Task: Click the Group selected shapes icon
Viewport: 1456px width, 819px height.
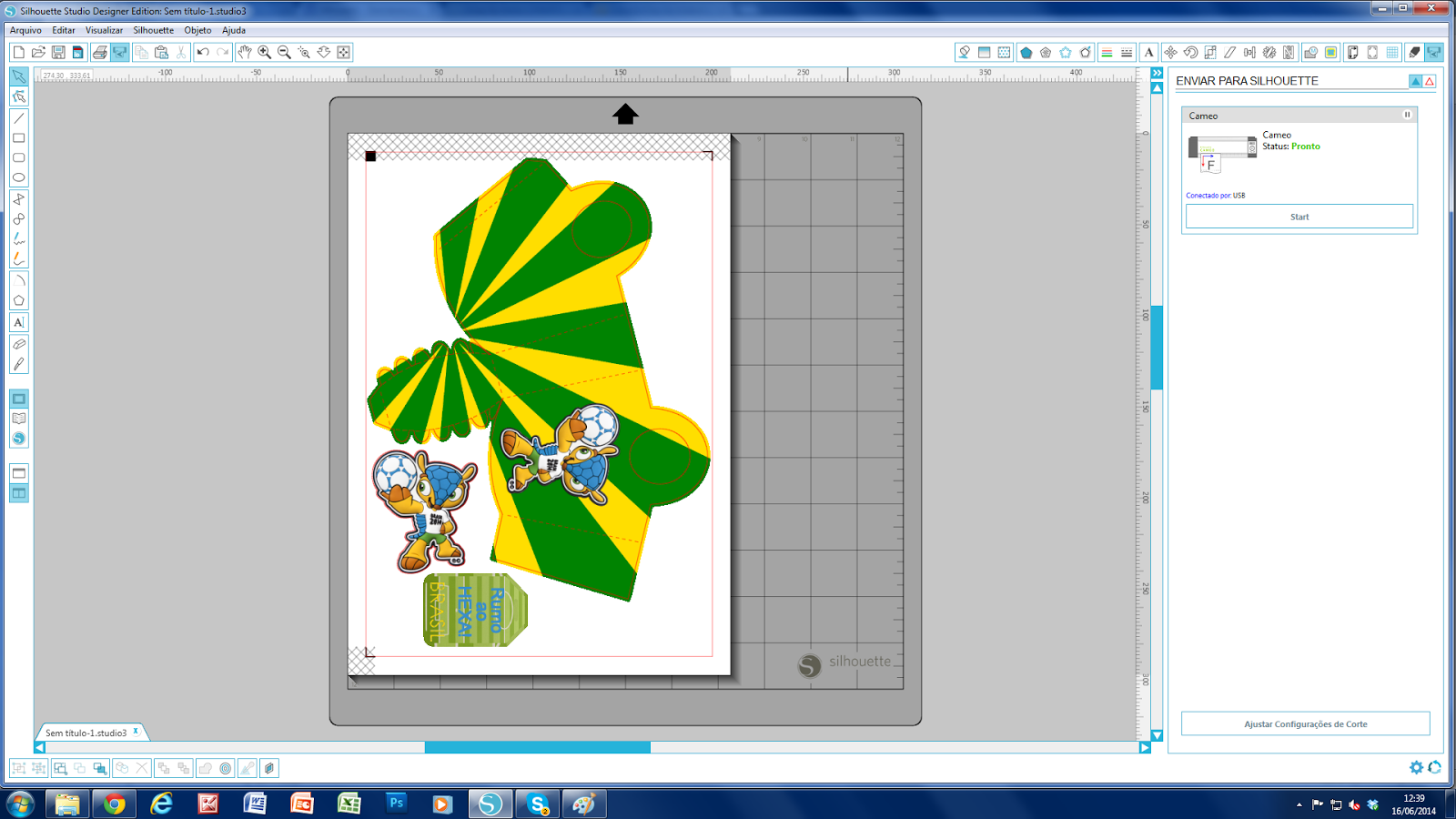Action: click(x=18, y=768)
